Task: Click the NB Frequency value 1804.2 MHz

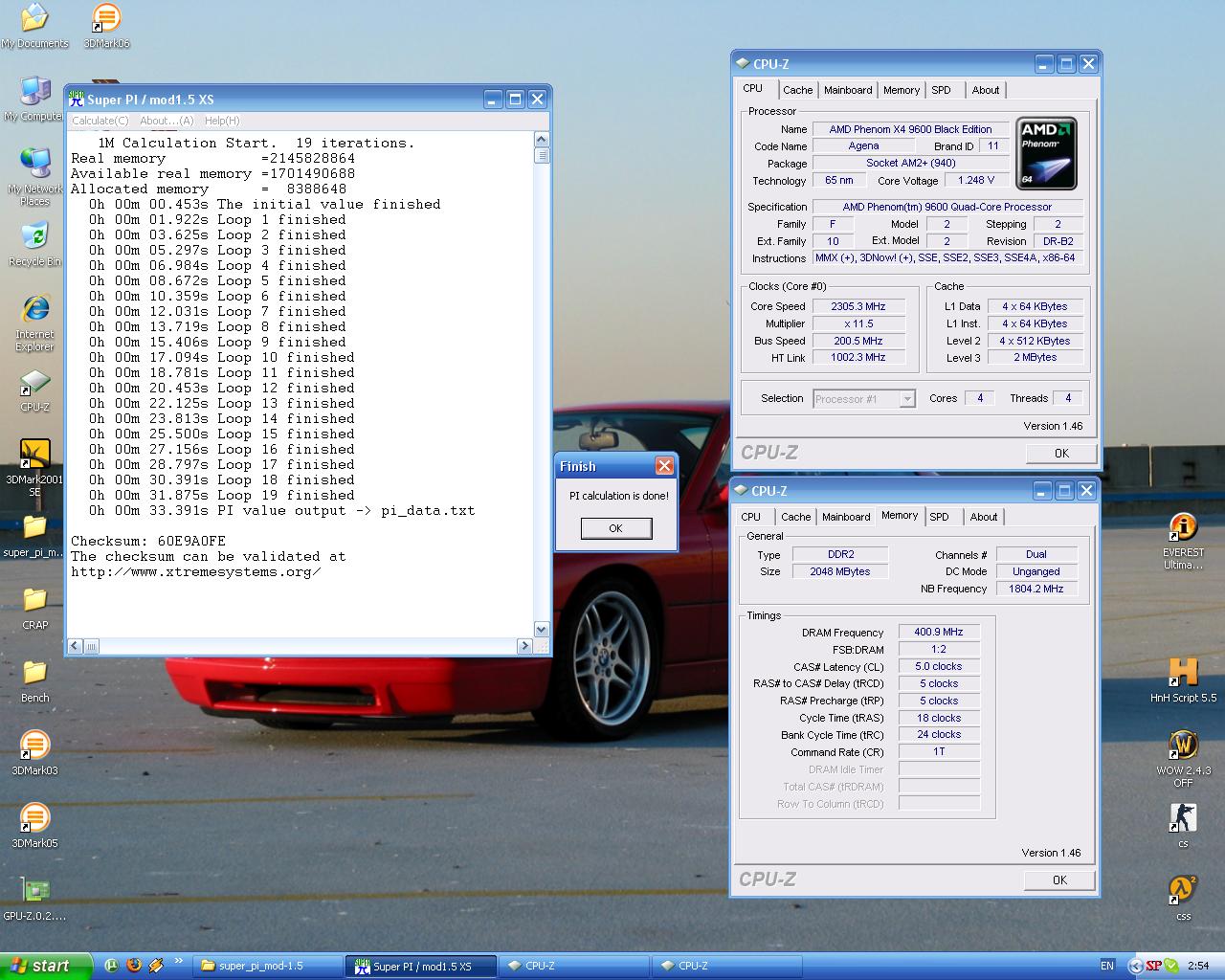Action: pos(1036,589)
